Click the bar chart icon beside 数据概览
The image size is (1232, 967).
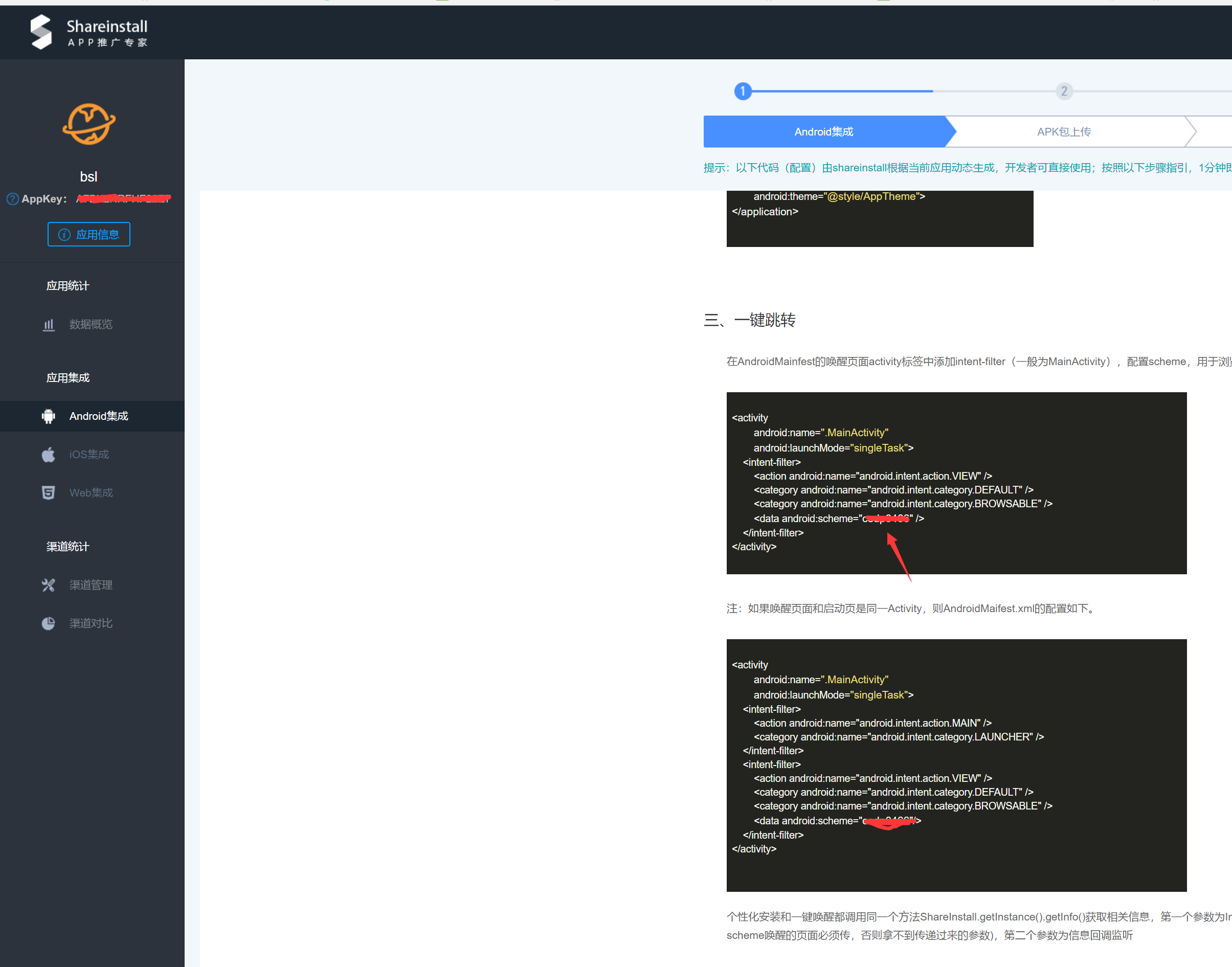49,324
